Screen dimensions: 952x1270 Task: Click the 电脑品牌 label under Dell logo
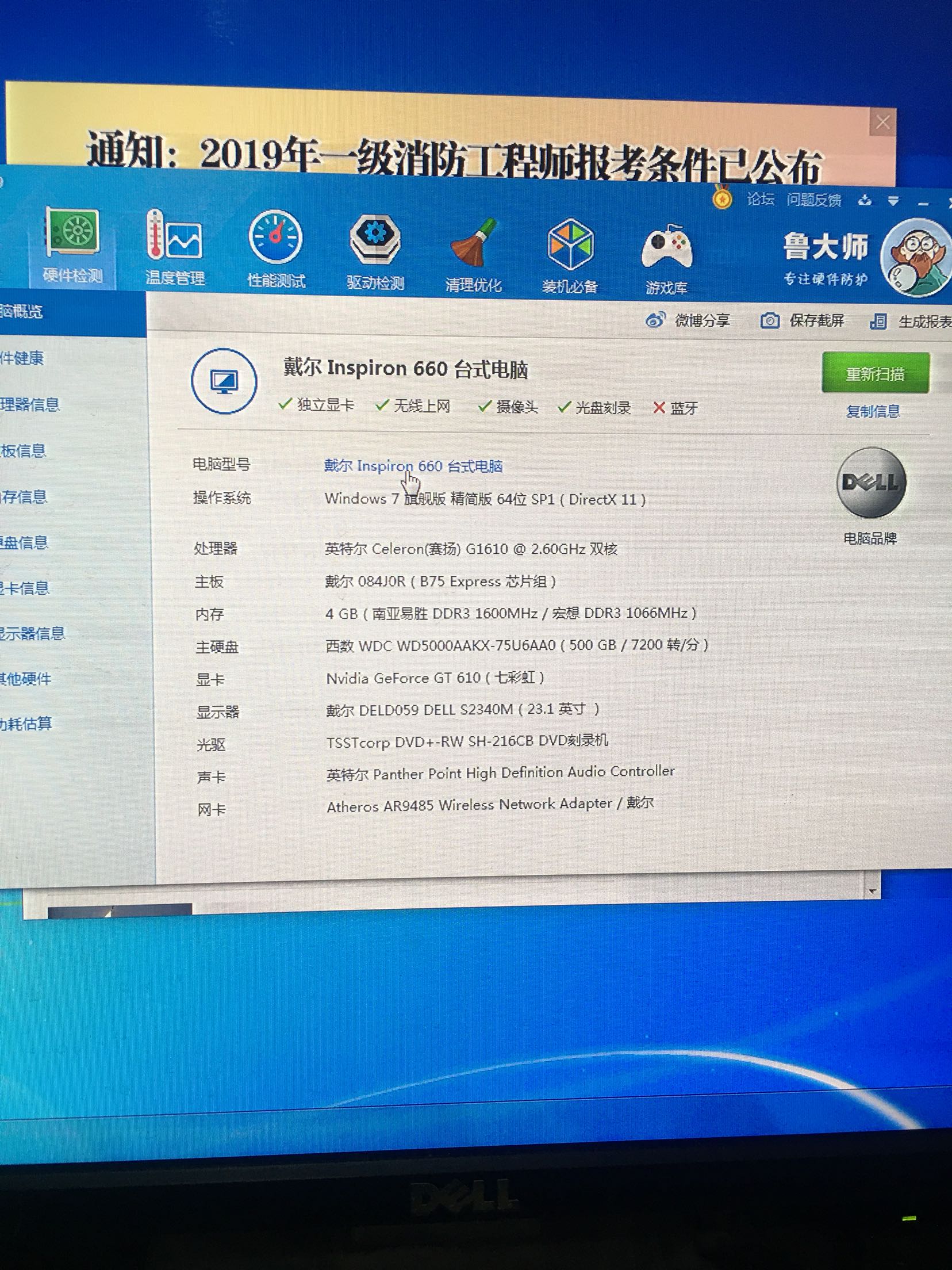[x=870, y=538]
